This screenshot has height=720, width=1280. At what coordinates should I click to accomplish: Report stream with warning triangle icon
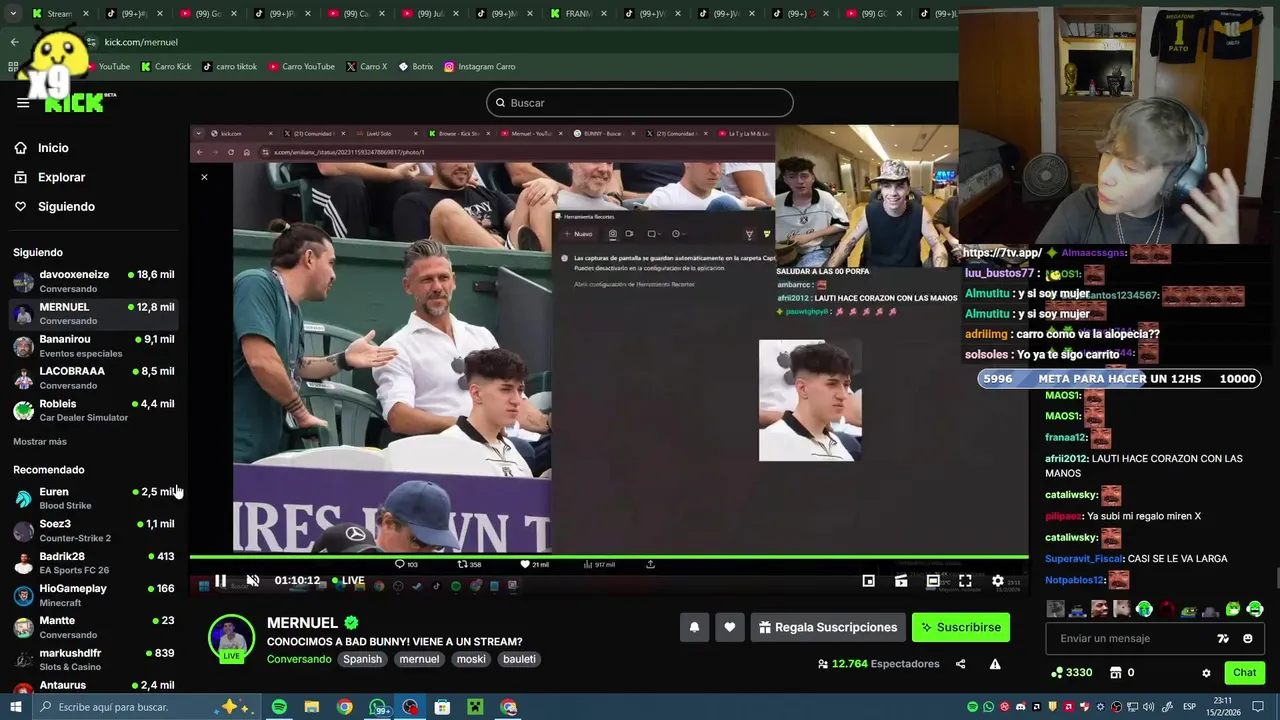[x=995, y=664]
